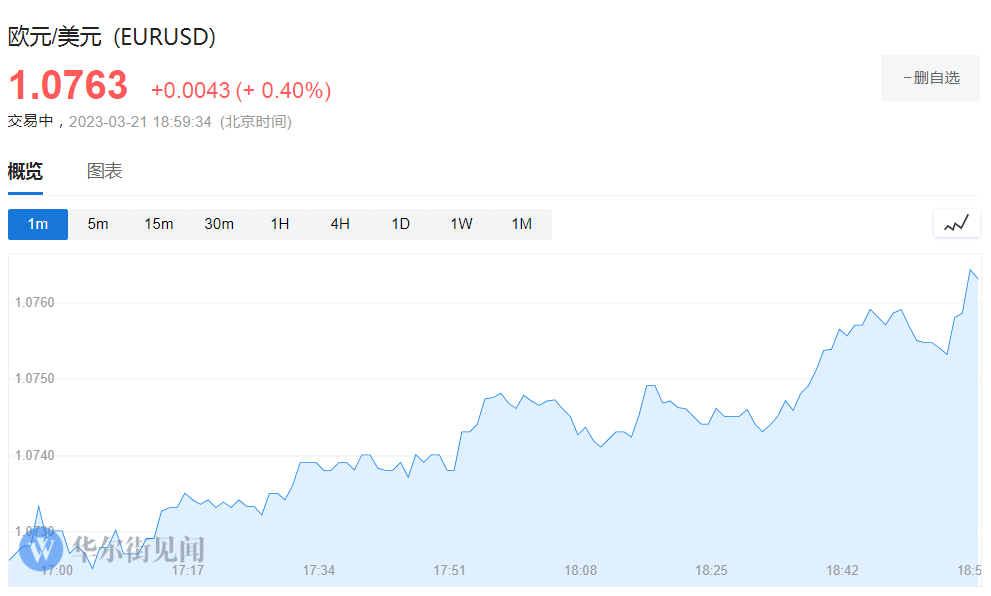Viewport: 991px width, 596px height.
Task: Click the 欧元/美元 (EURUSD) title
Action: pyautogui.click(x=112, y=37)
